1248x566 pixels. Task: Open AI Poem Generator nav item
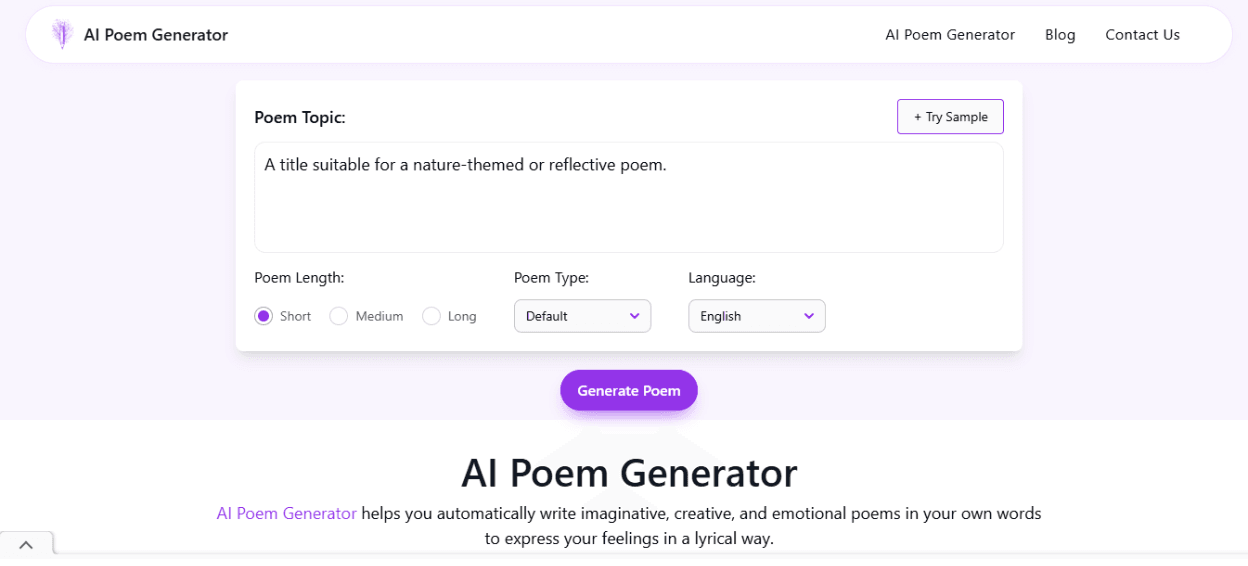coord(949,35)
